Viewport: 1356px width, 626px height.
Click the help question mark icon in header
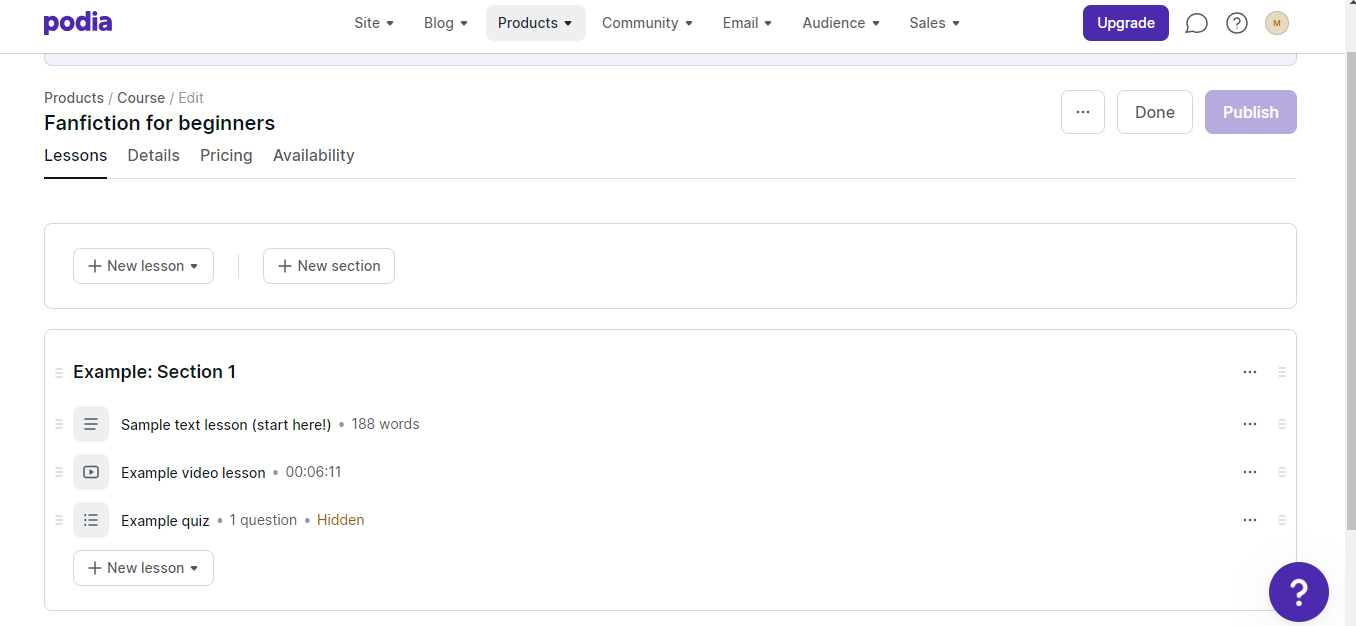click(1237, 23)
